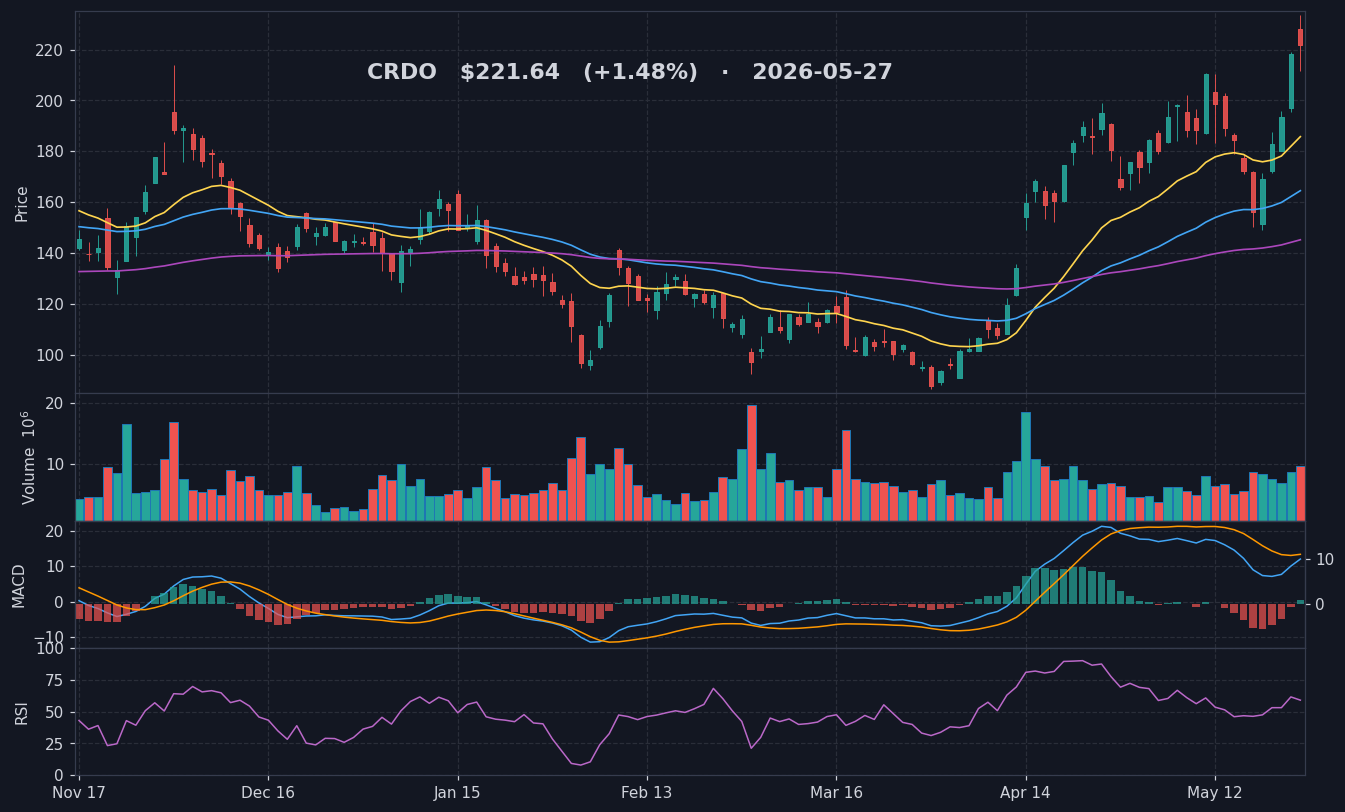Click the 220 price axis value
Screen dimensions: 1345x812
[x=49, y=51]
